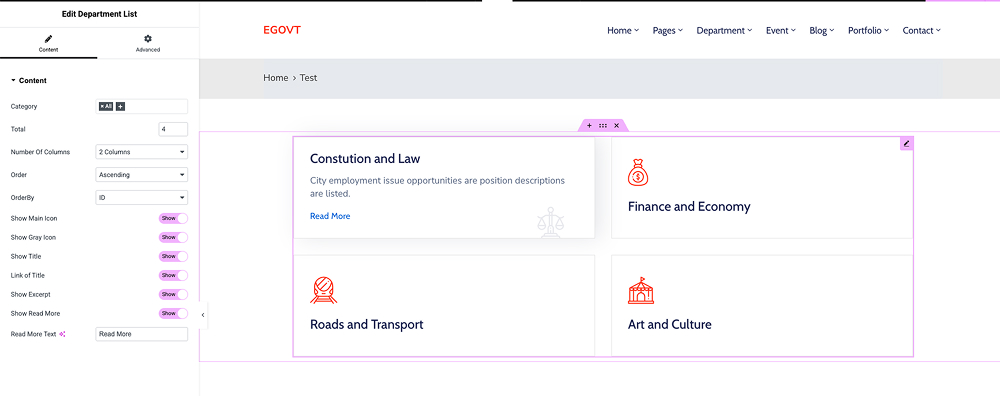Open Number Of Columns dropdown
The width and height of the screenshot is (1000, 396).
(142, 152)
